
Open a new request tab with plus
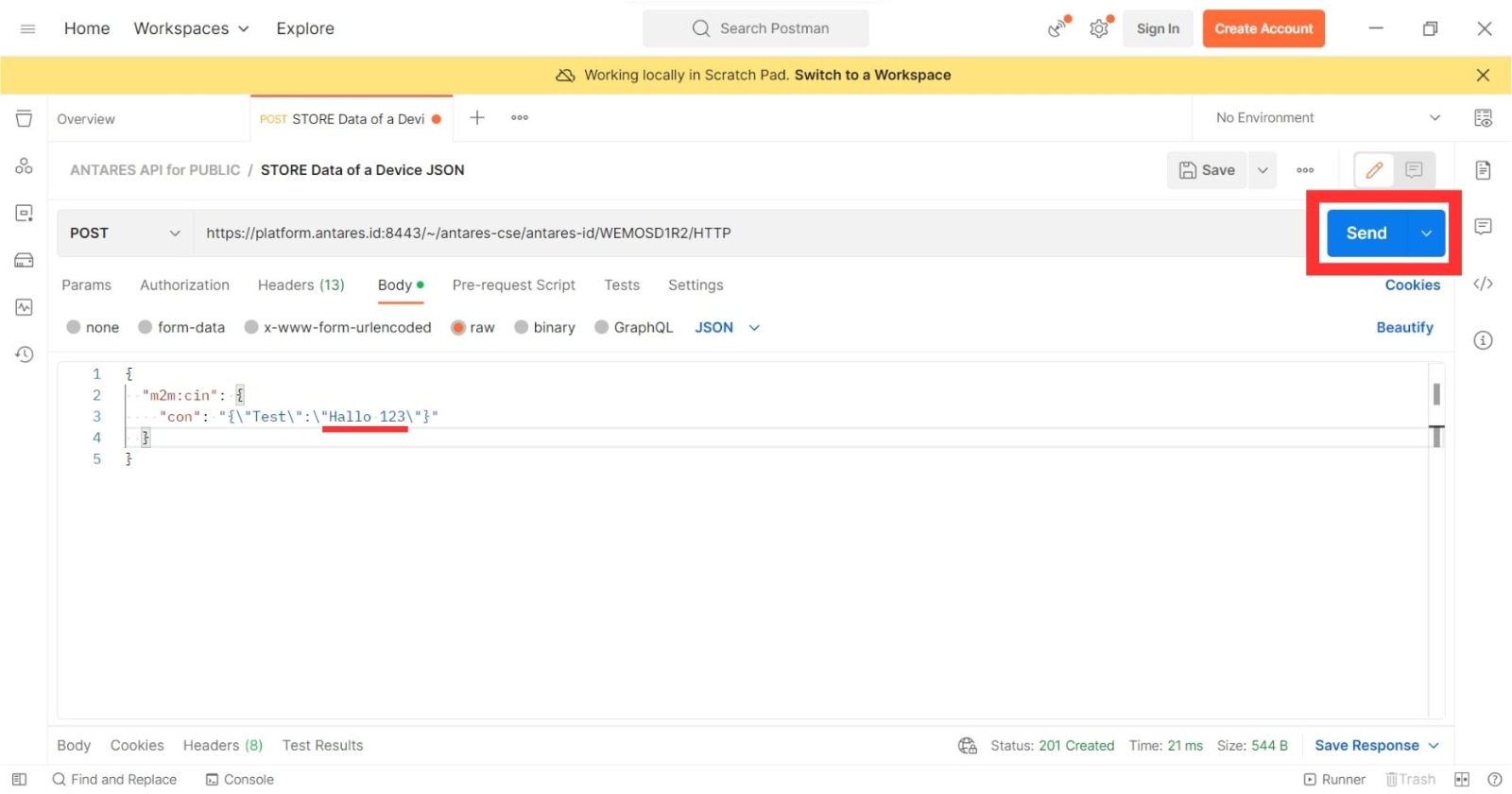pos(477,118)
